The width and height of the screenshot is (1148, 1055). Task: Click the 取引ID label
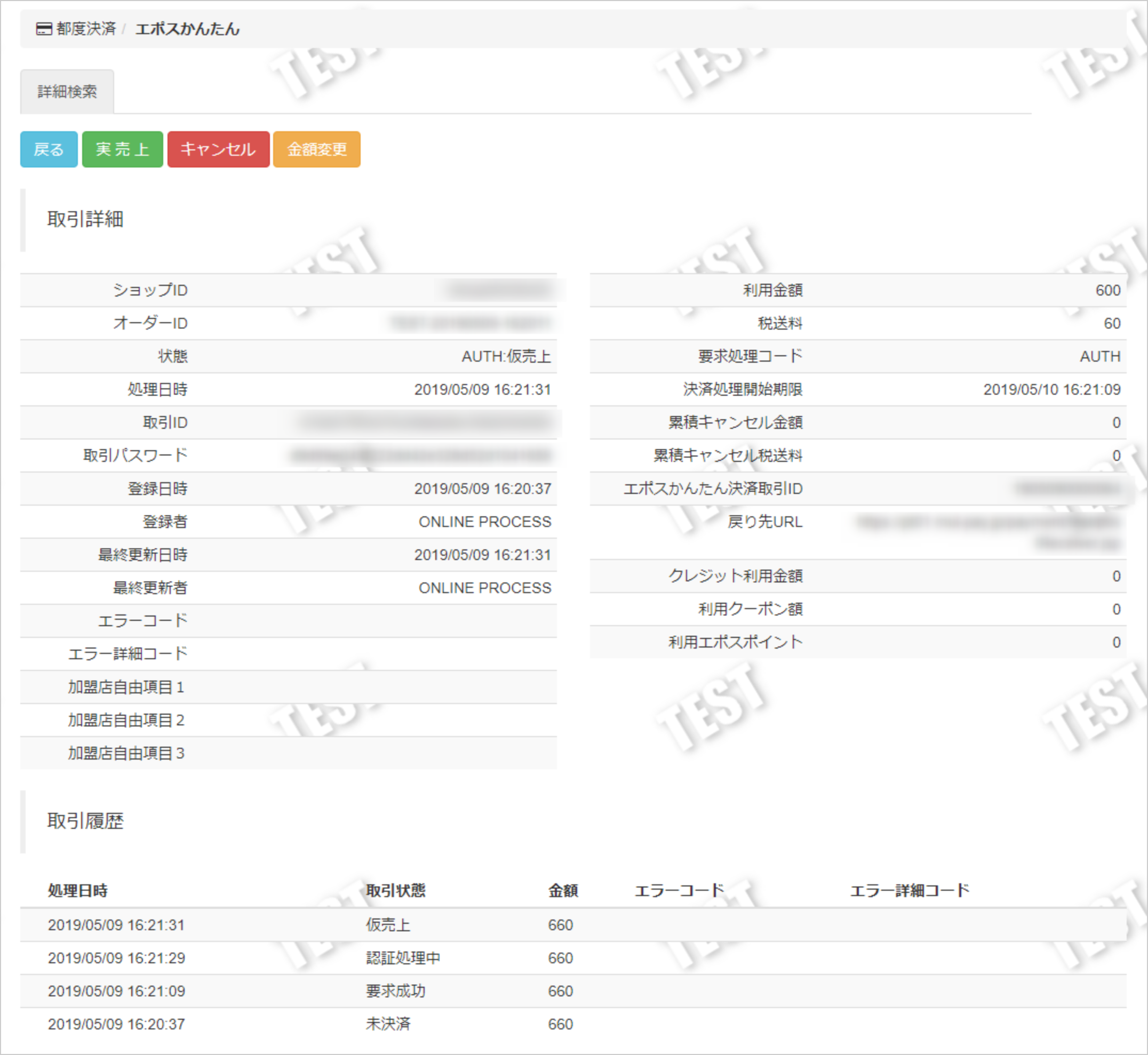[165, 422]
